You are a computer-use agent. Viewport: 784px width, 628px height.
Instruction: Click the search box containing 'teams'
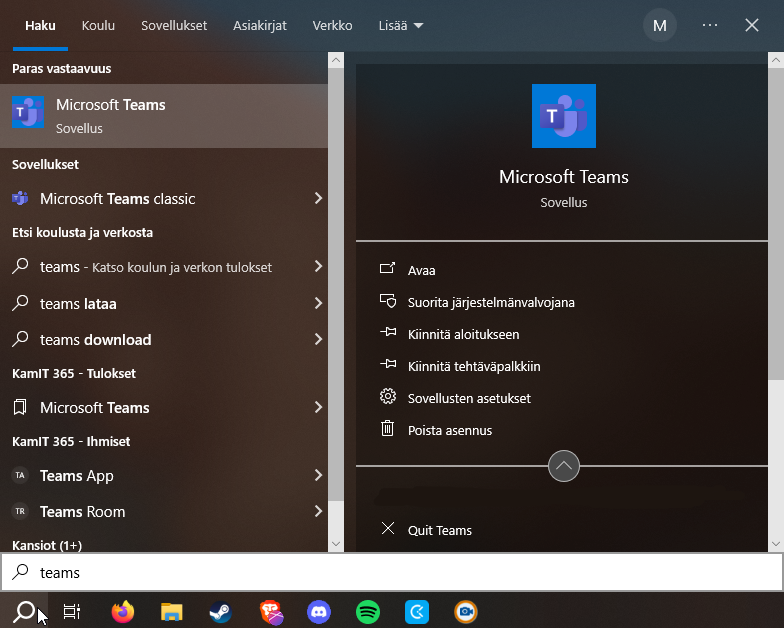click(x=392, y=572)
